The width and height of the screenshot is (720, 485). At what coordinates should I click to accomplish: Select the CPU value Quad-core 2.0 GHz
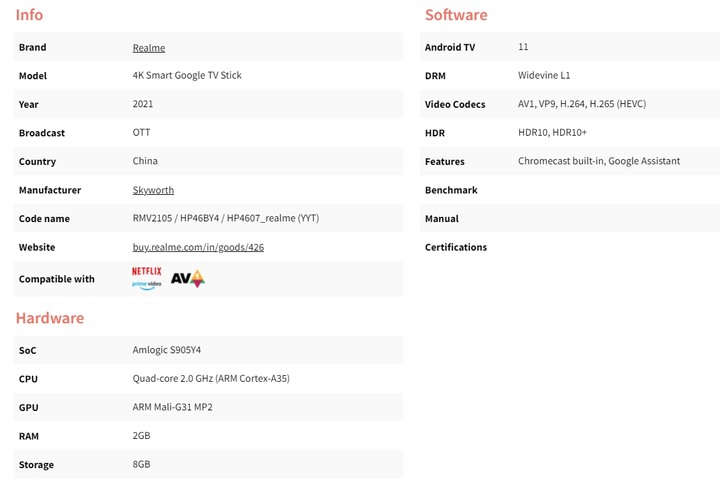173,378
